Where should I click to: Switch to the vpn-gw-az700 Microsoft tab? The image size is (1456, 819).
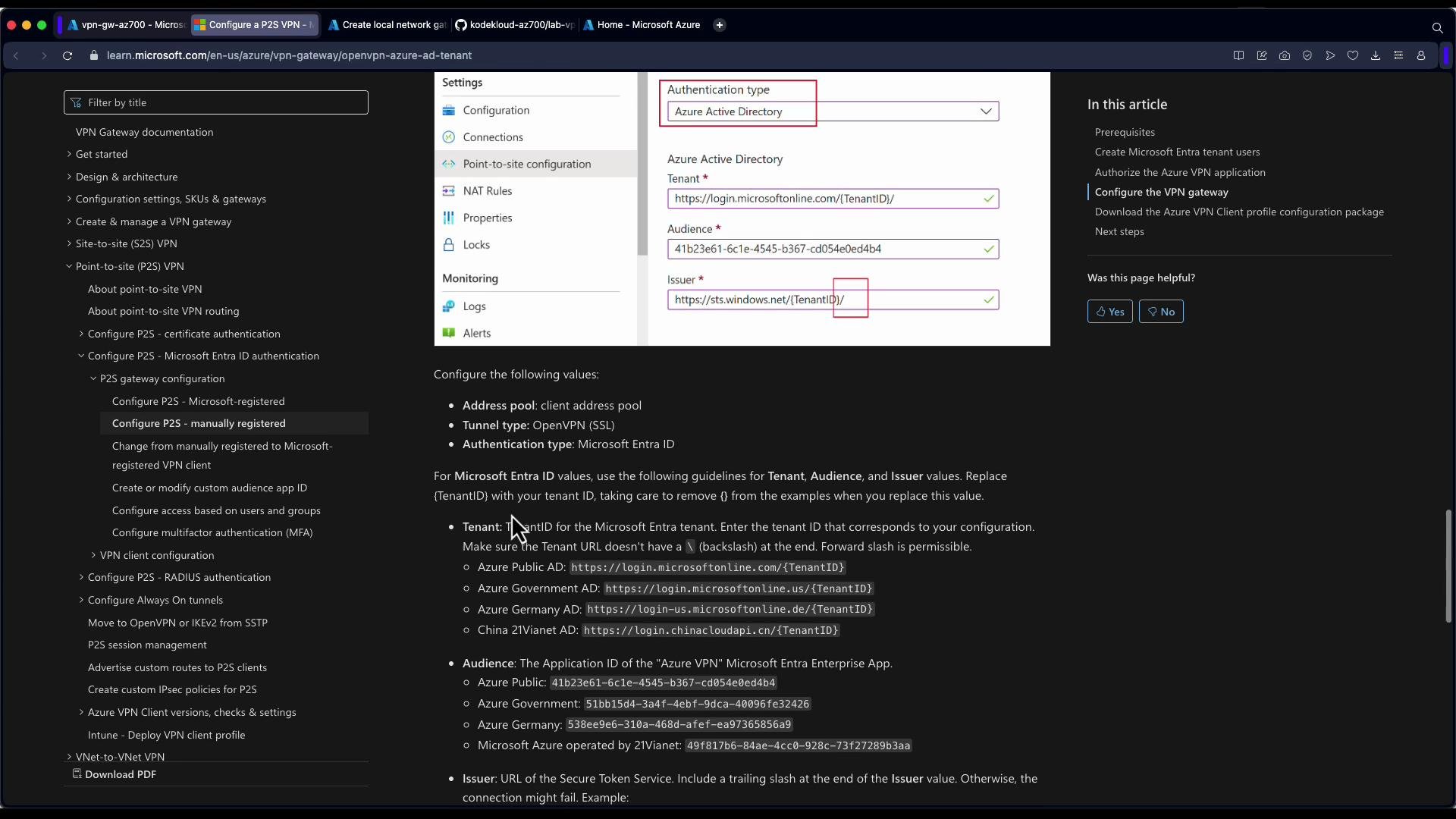(x=126, y=25)
